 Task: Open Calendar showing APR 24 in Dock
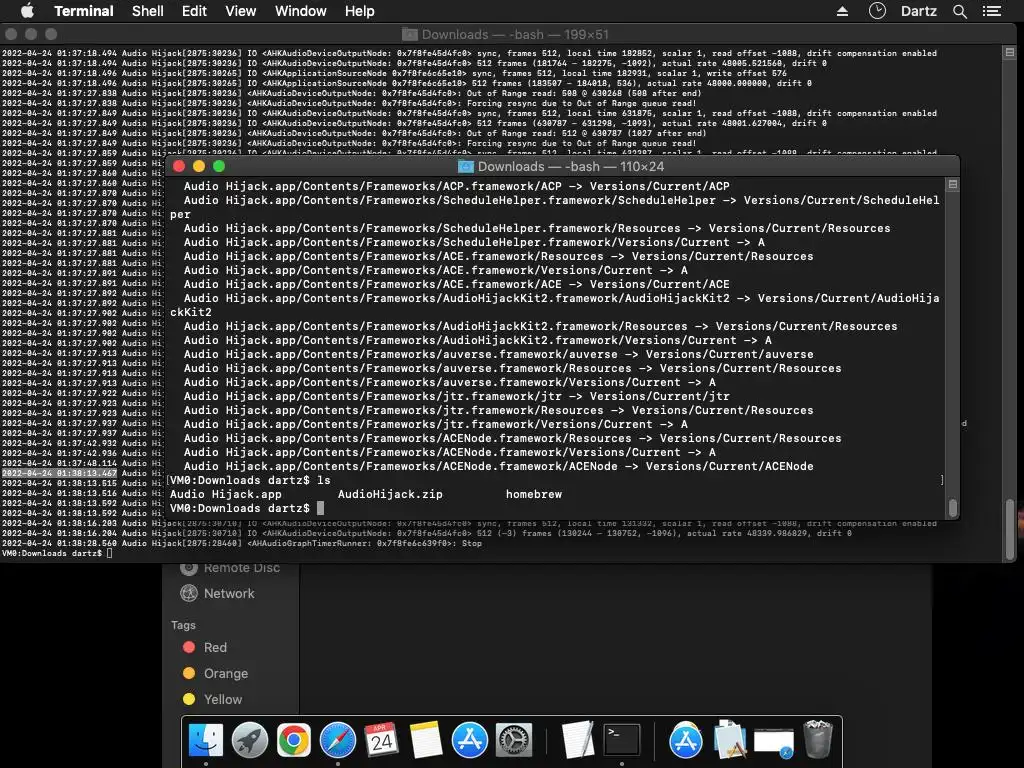click(x=381, y=740)
